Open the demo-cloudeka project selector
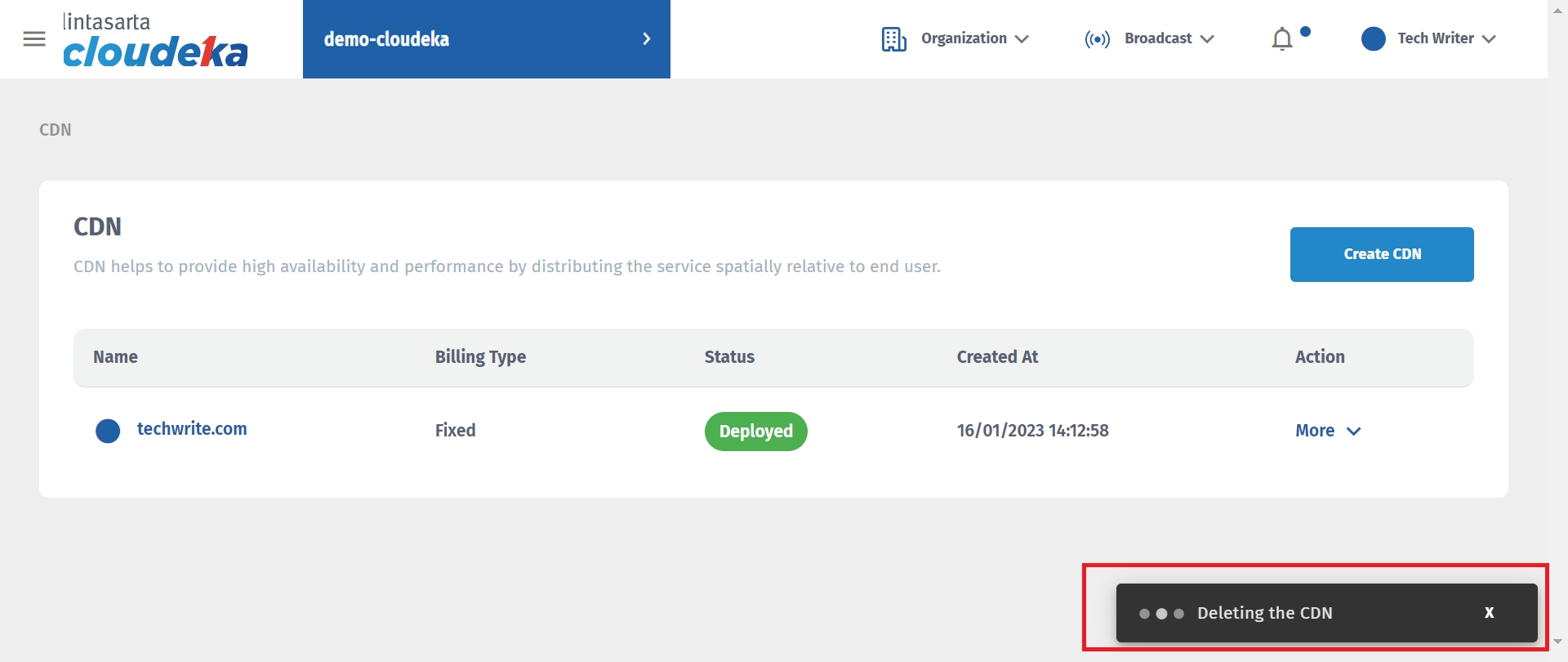1568x662 pixels. click(x=387, y=39)
